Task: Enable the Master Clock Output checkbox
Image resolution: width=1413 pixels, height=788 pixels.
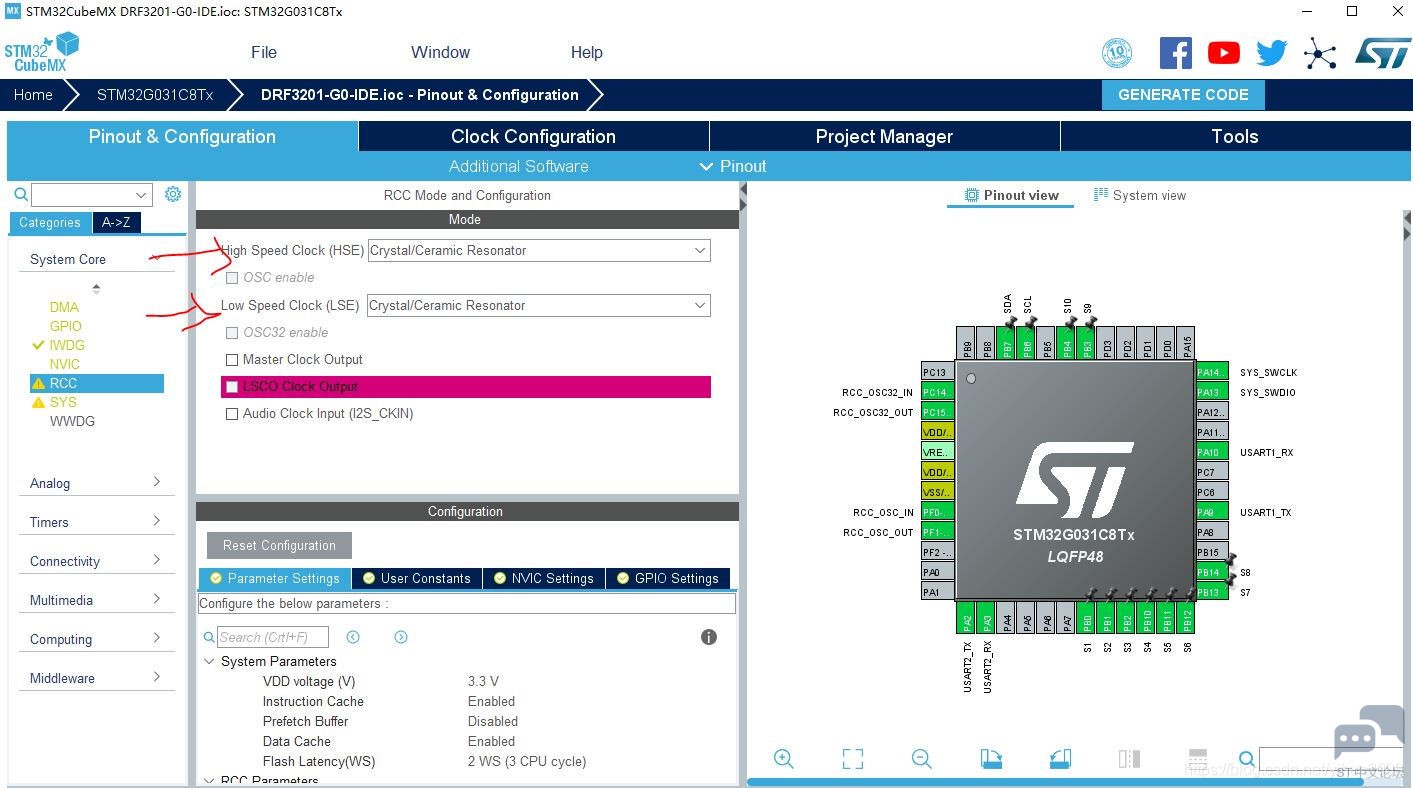Action: pyautogui.click(x=232, y=360)
